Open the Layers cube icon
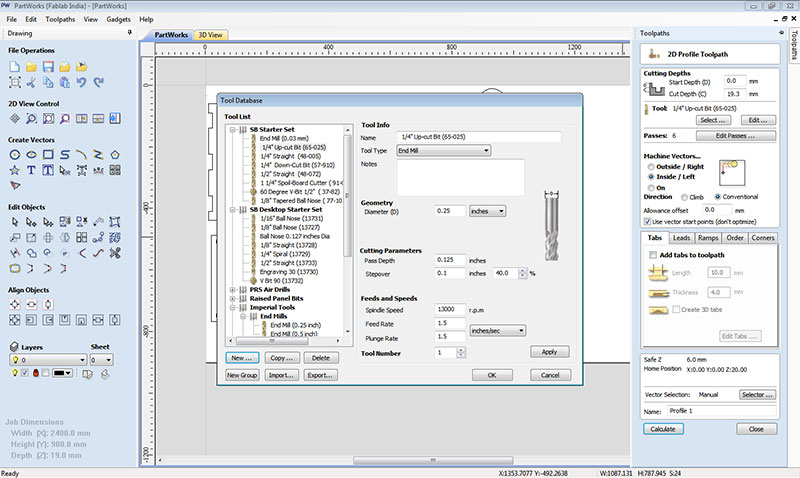Viewport: 800px width, 478px height. click(14, 346)
